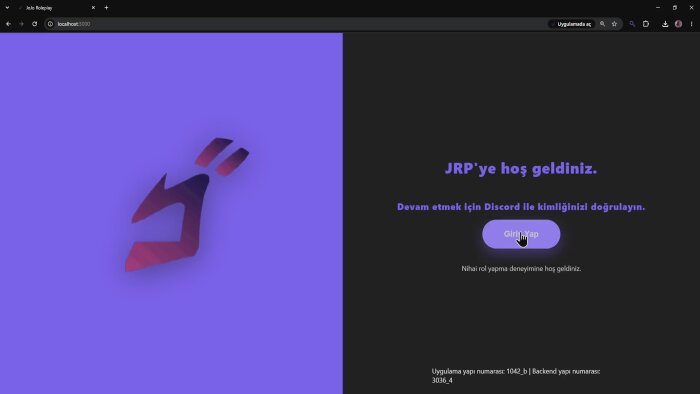Screen dimensions: 700x394
Task: Restore down the browser window
Action: point(675,8)
